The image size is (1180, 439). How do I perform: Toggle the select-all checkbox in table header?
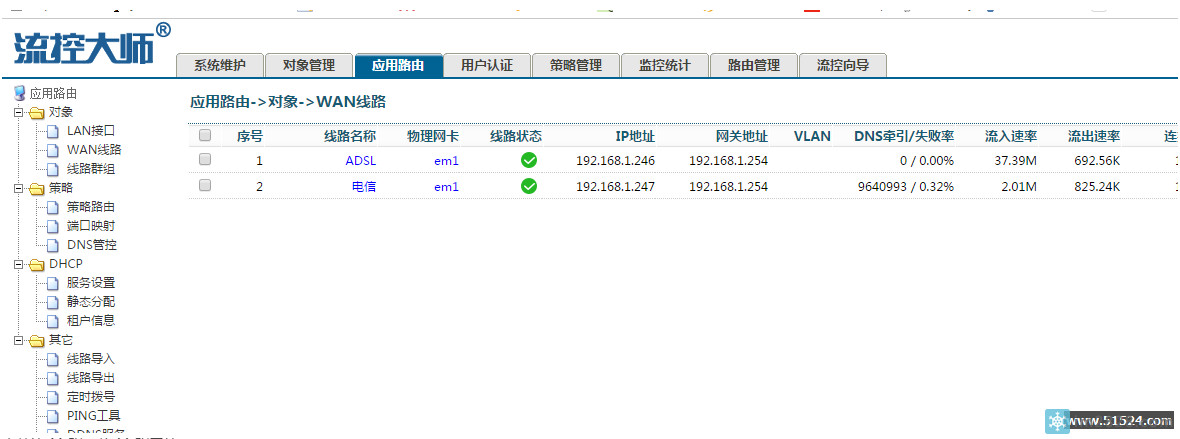205,136
